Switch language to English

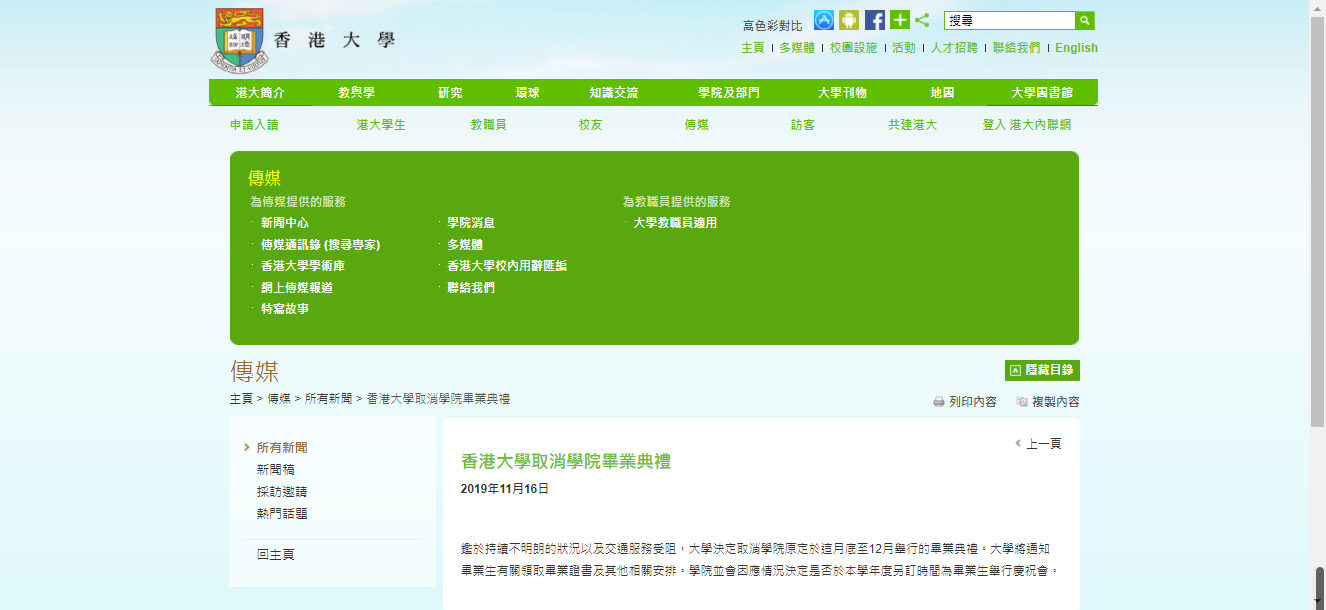coord(1076,48)
